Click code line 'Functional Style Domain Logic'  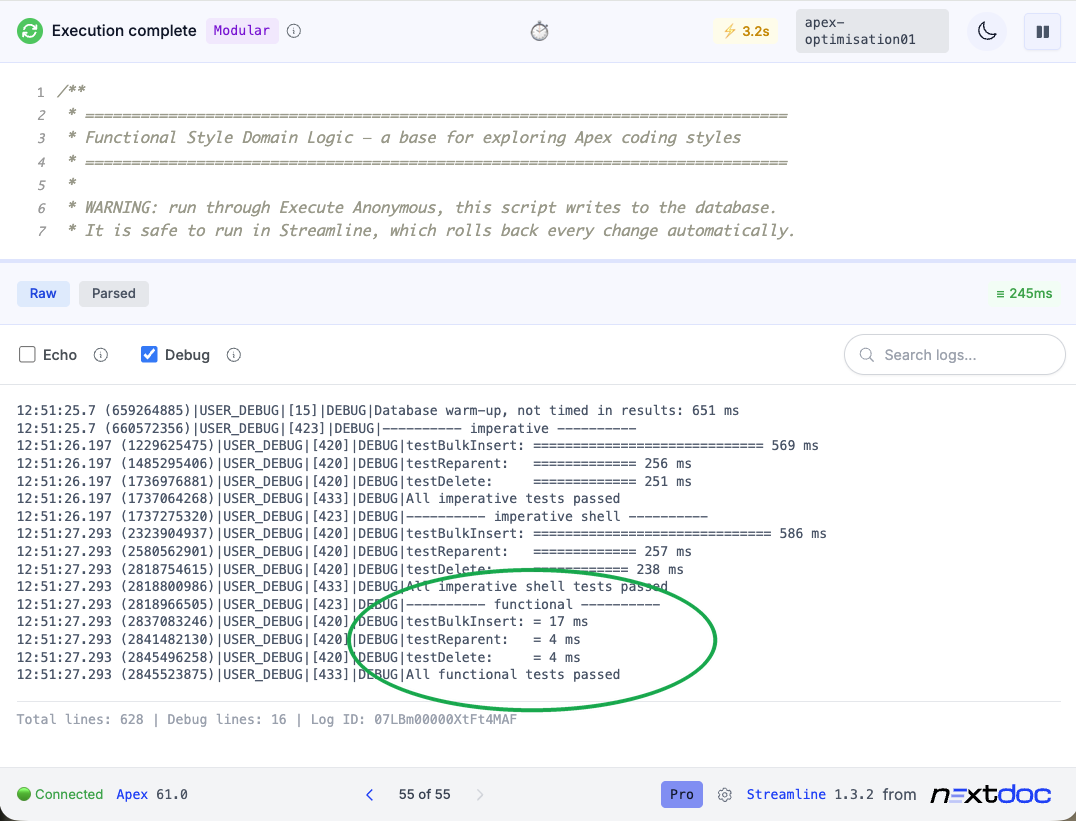coord(413,137)
